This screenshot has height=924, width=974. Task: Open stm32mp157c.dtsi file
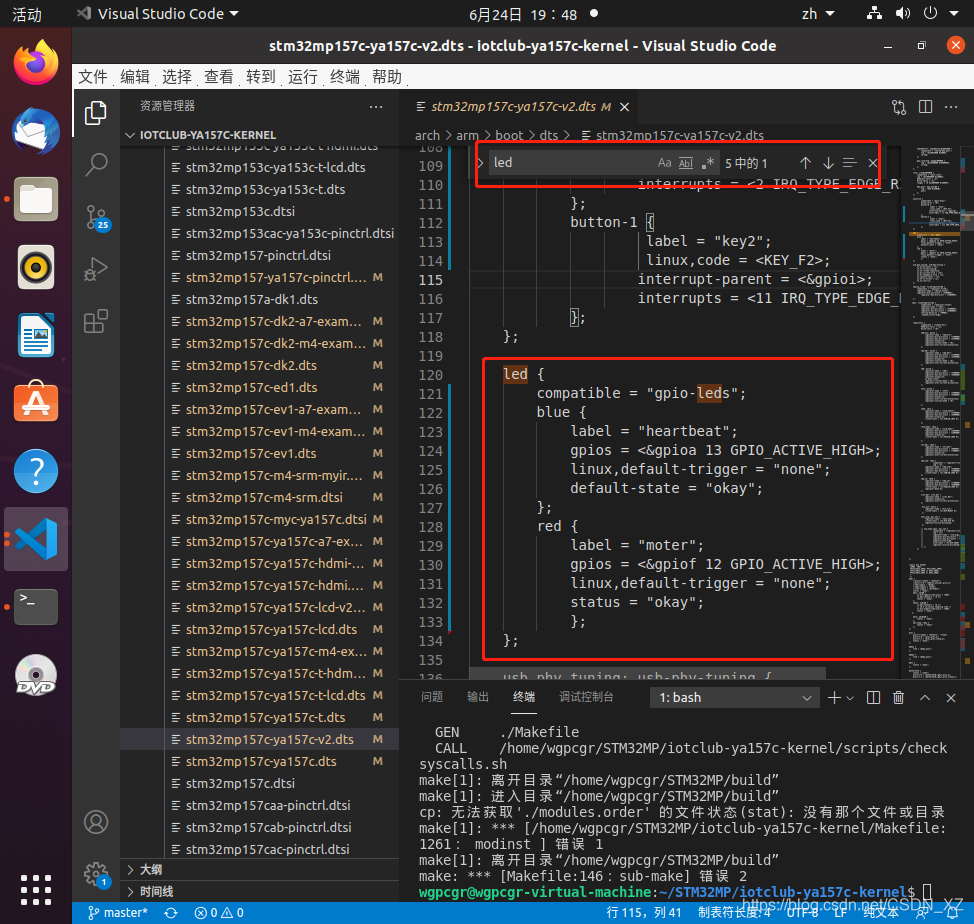(x=240, y=783)
